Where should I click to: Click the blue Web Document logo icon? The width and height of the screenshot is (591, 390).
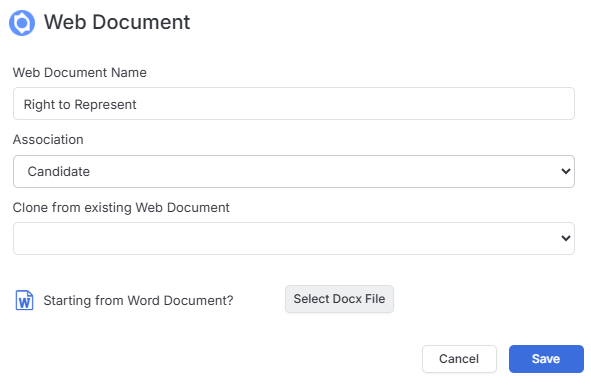point(22,23)
